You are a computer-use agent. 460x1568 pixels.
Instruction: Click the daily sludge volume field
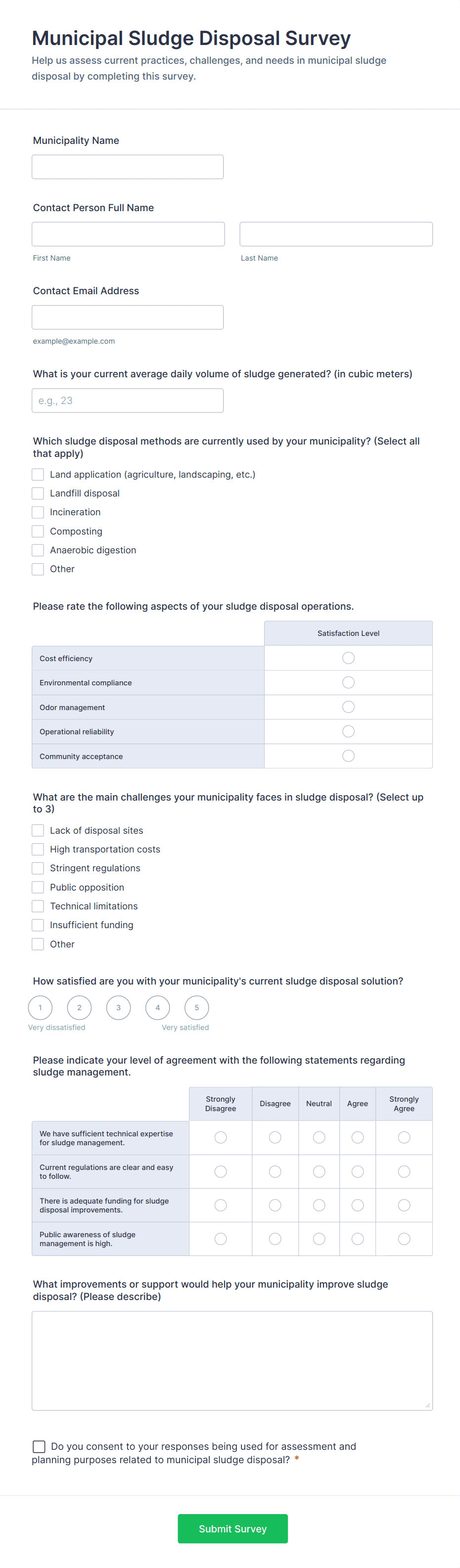[127, 401]
